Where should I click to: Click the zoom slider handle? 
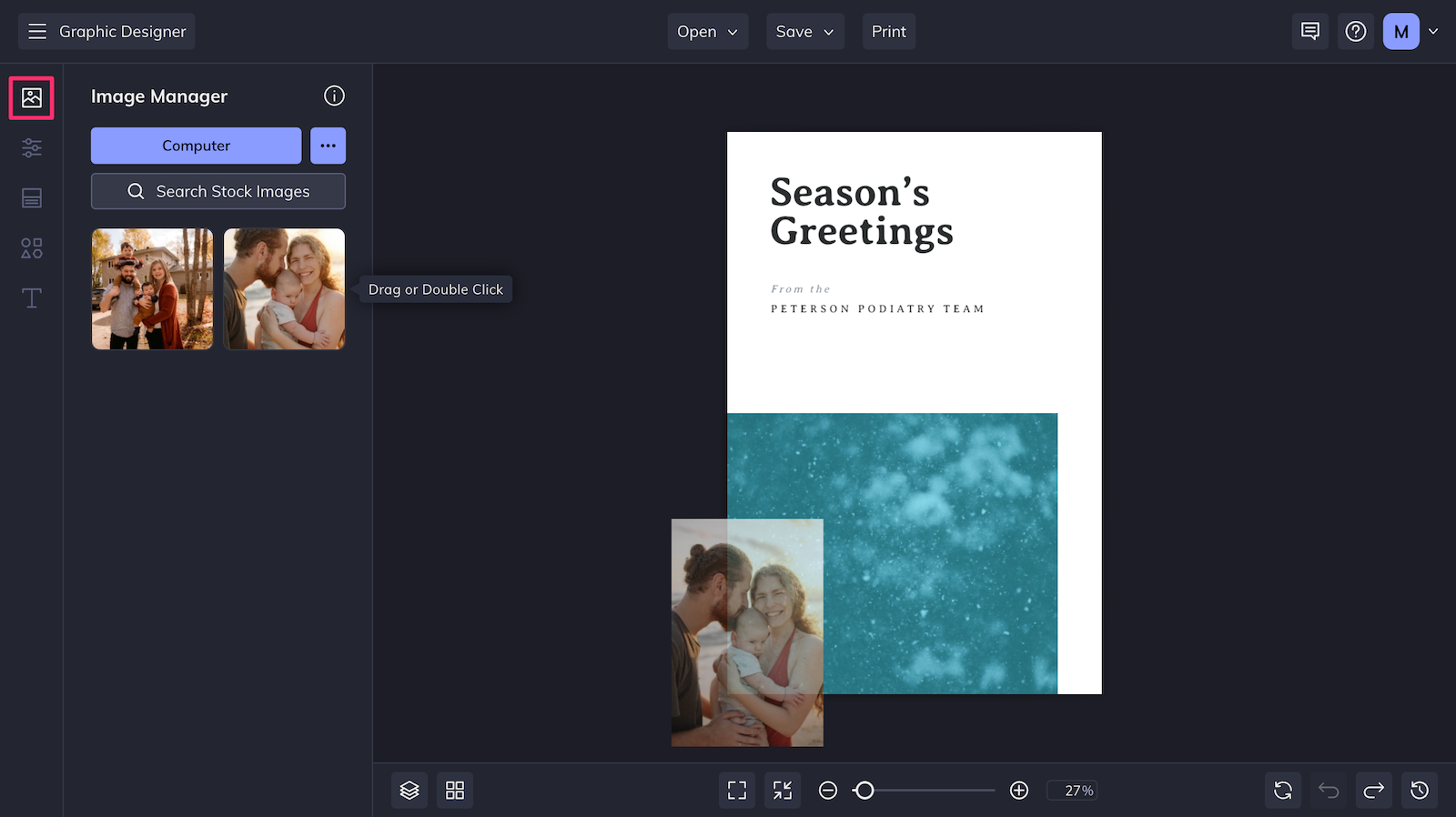click(x=864, y=791)
